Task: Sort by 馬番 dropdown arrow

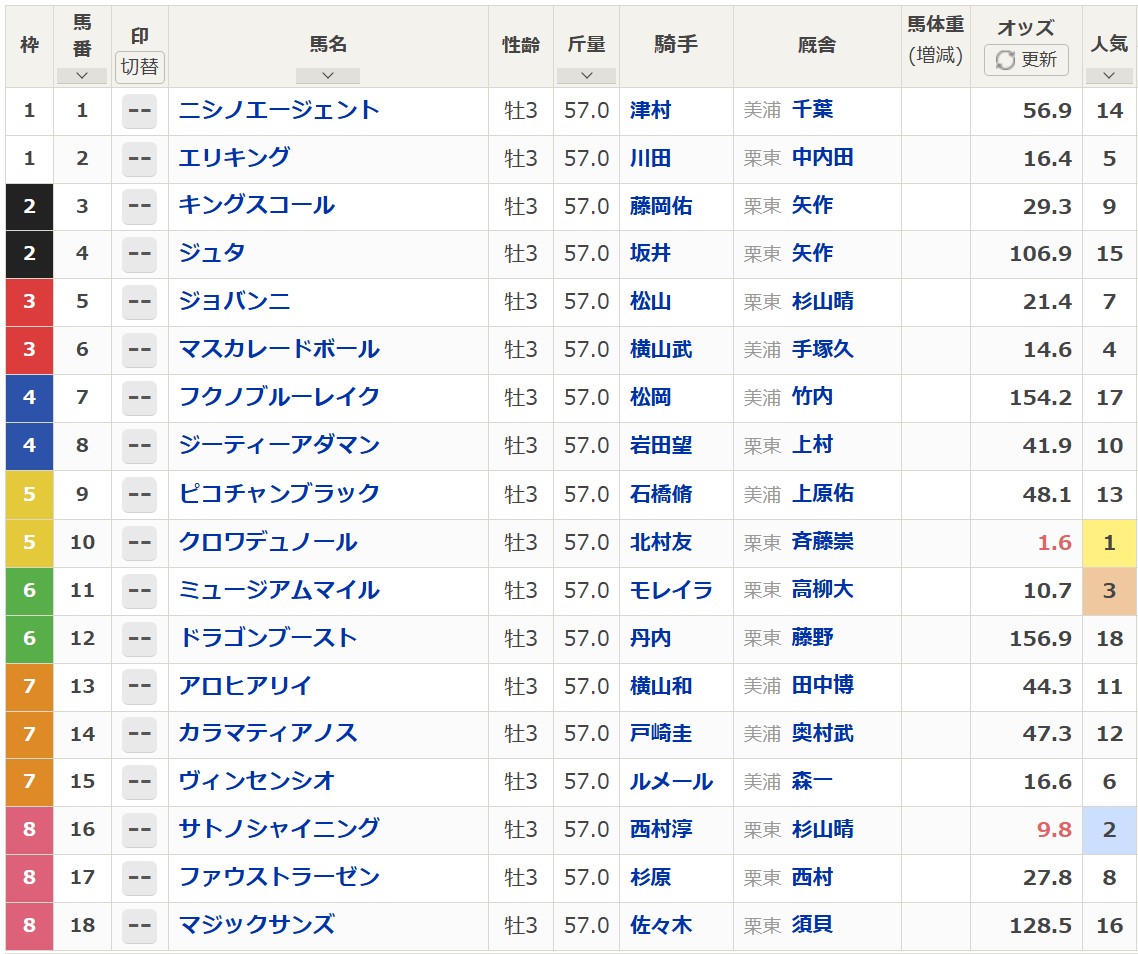Action: (82, 76)
